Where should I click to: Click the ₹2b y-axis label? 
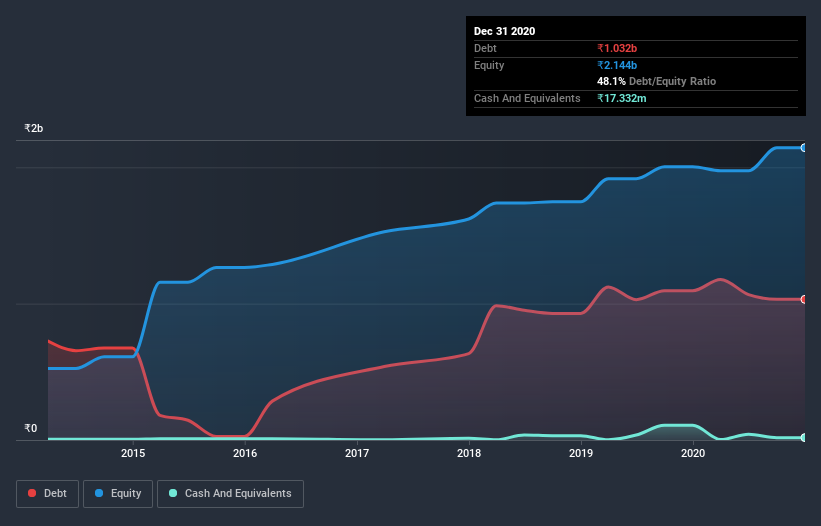(x=34, y=128)
